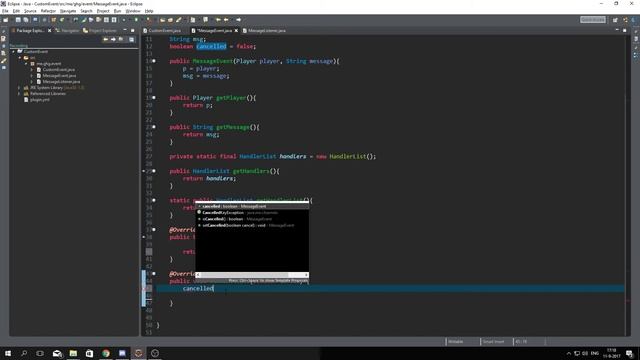Viewport: 640px width, 360px height.
Task: Open the Refactor menu
Action: 48,11
